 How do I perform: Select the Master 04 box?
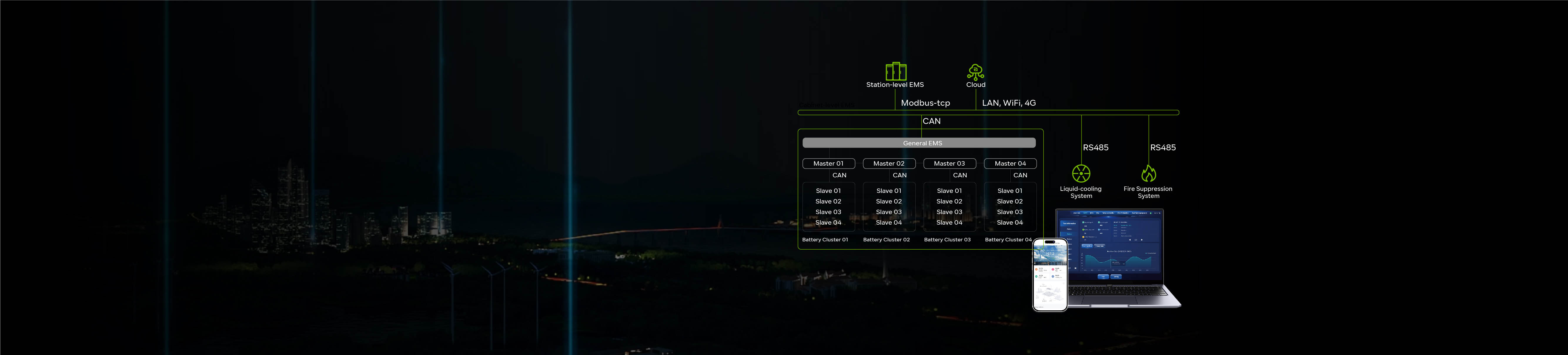click(1010, 164)
